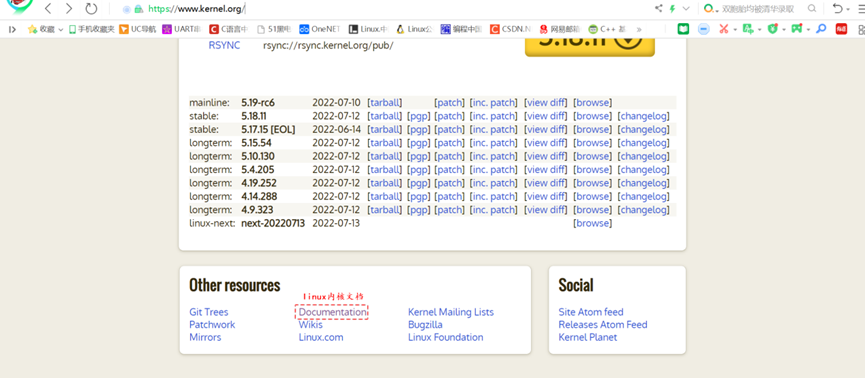Expand the address bar dropdown arrow
This screenshot has height=378, width=865.
(686, 8)
